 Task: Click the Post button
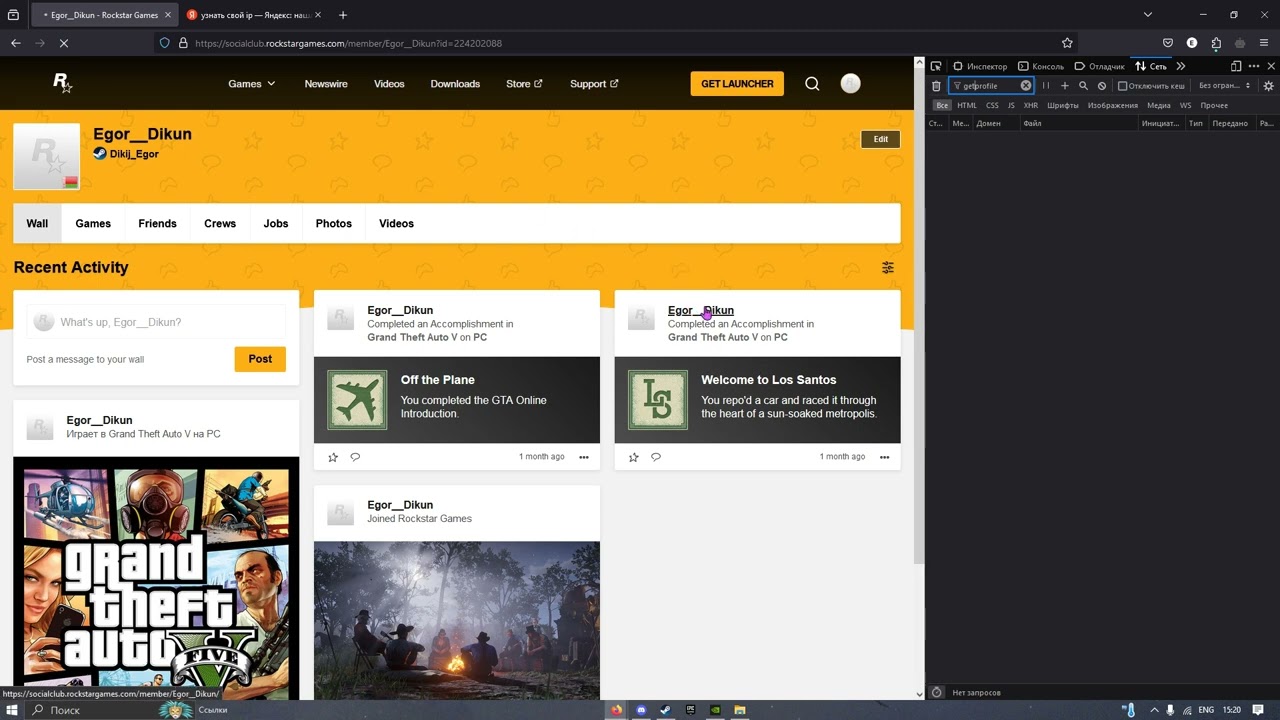click(x=260, y=359)
